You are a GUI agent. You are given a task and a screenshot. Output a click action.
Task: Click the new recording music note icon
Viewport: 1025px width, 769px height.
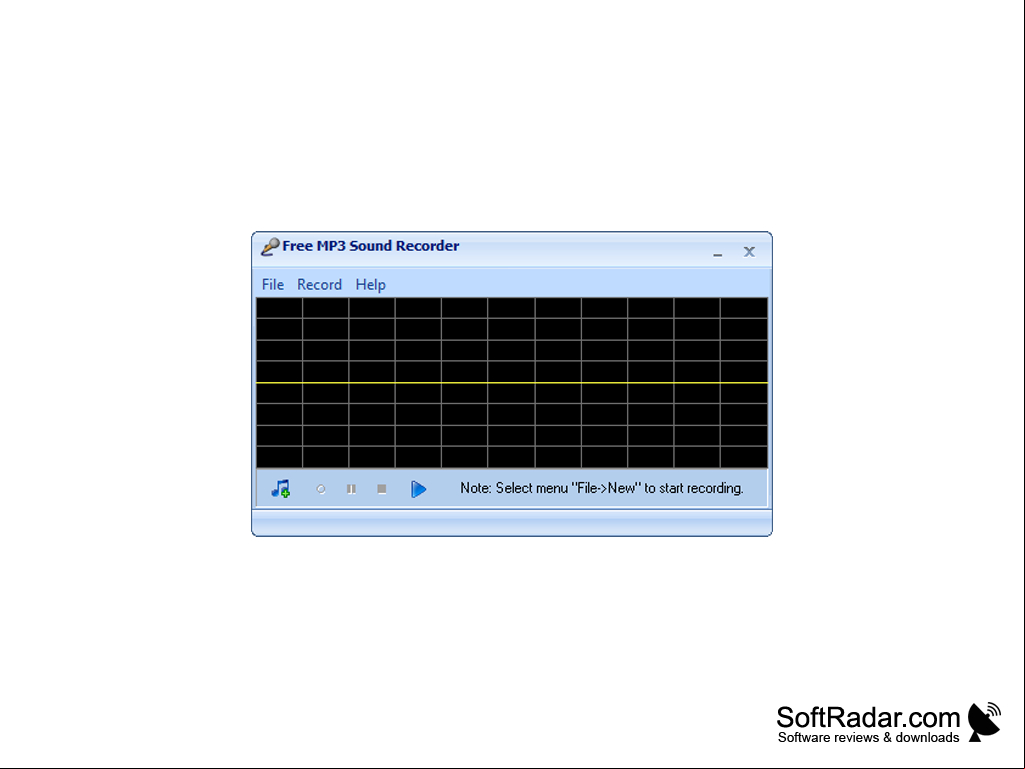(x=280, y=488)
